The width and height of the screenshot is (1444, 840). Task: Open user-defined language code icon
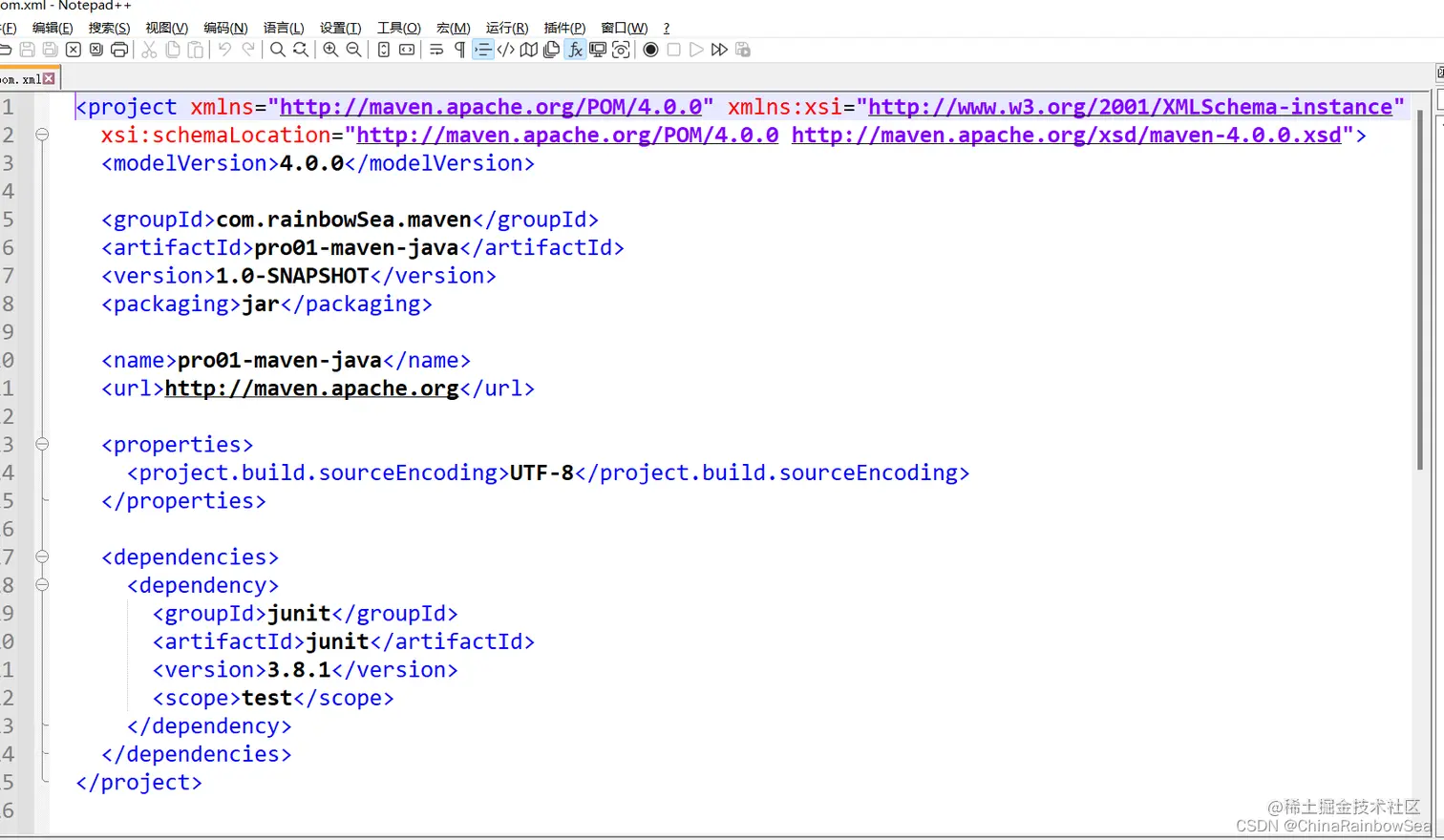click(x=506, y=50)
